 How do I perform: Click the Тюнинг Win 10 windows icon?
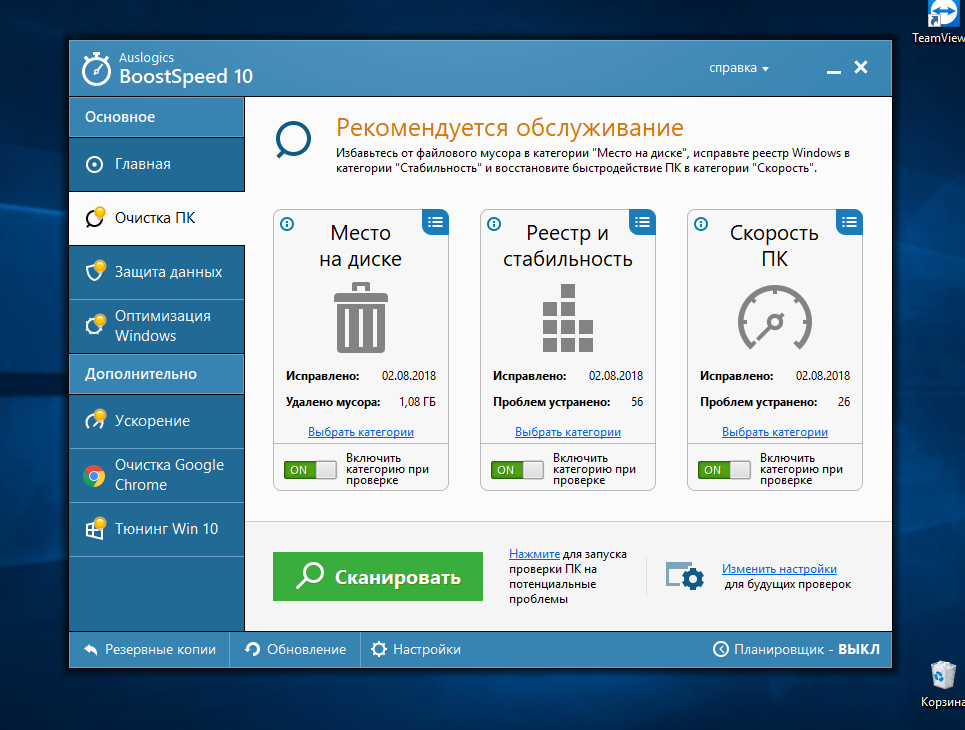click(95, 528)
